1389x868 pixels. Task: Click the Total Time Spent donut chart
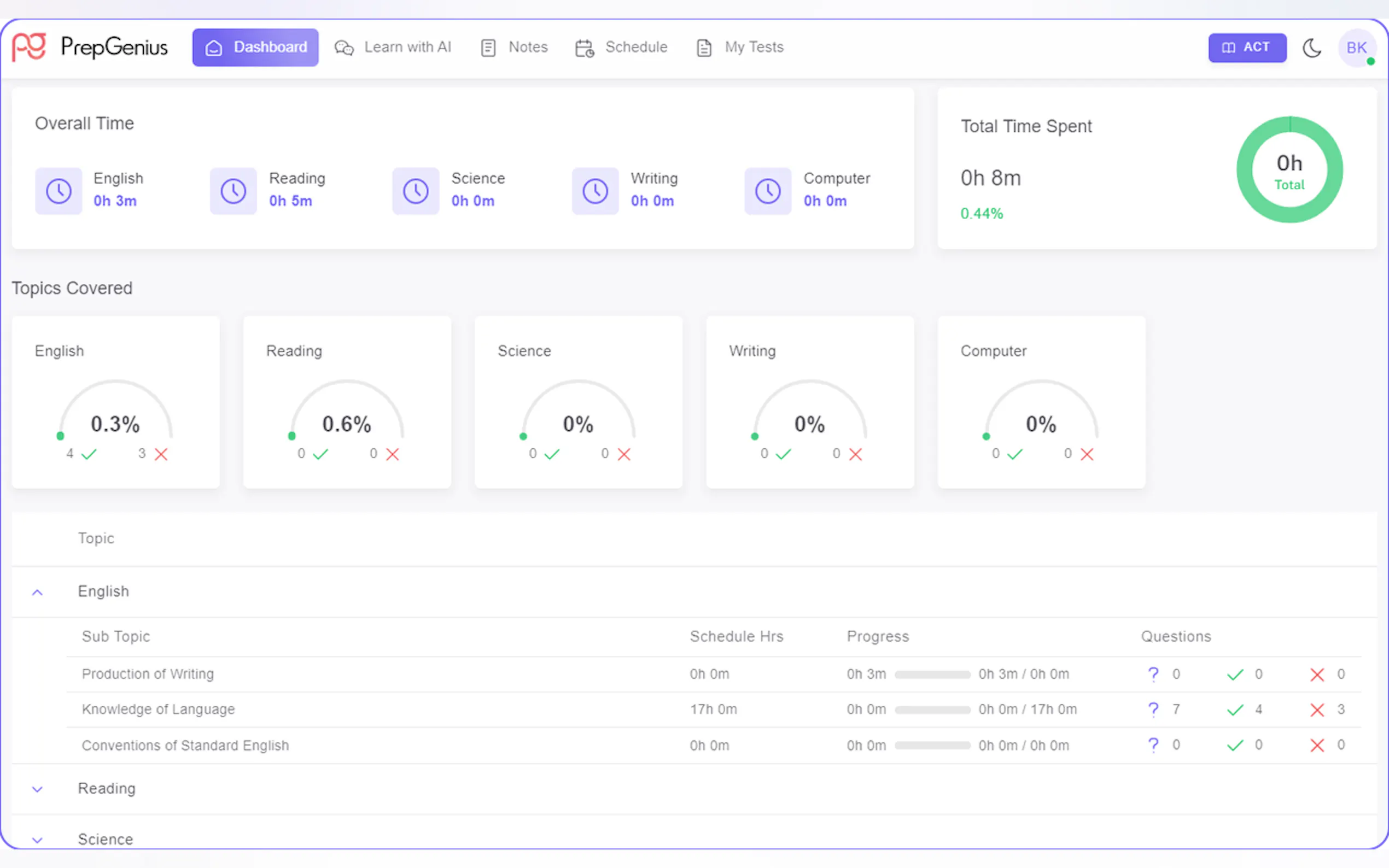click(1289, 170)
